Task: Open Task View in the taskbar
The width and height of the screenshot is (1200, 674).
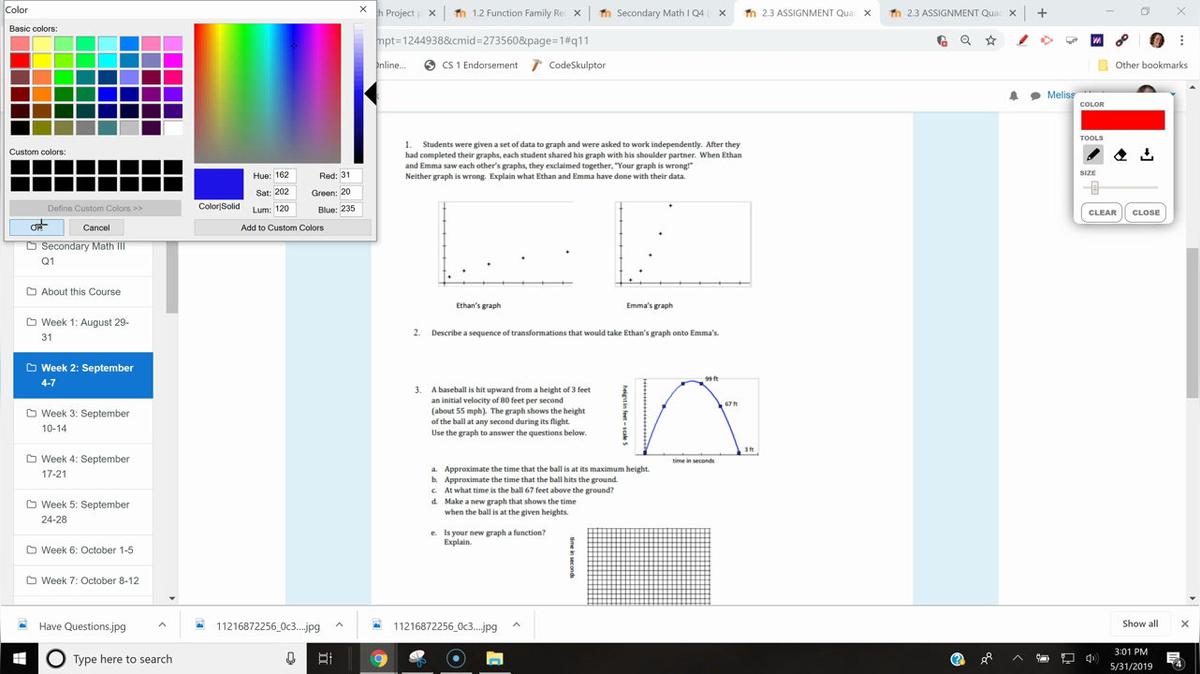Action: click(325, 659)
